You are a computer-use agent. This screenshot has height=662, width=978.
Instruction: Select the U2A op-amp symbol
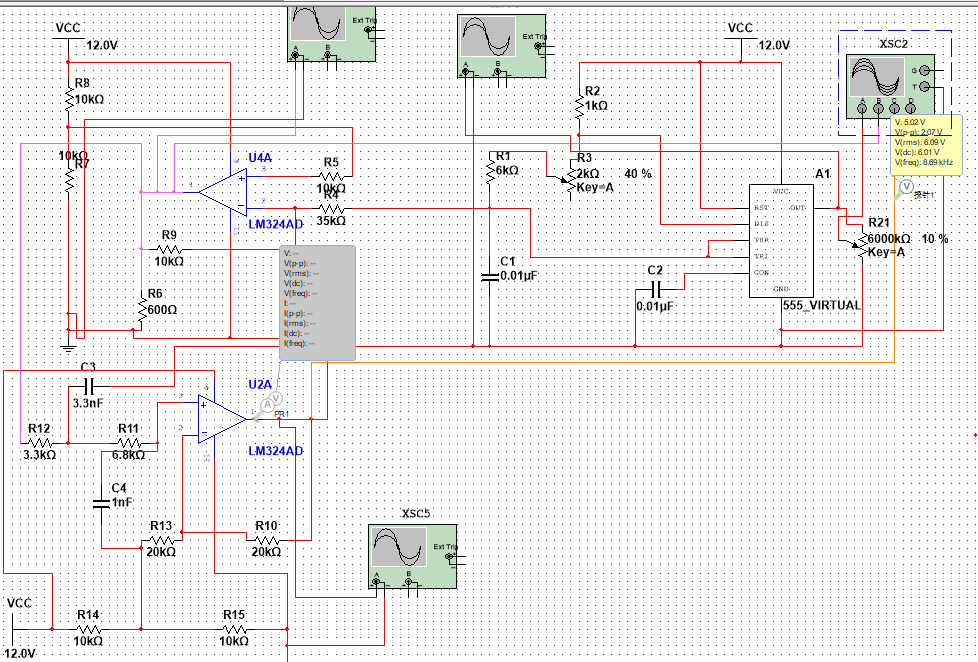click(223, 419)
